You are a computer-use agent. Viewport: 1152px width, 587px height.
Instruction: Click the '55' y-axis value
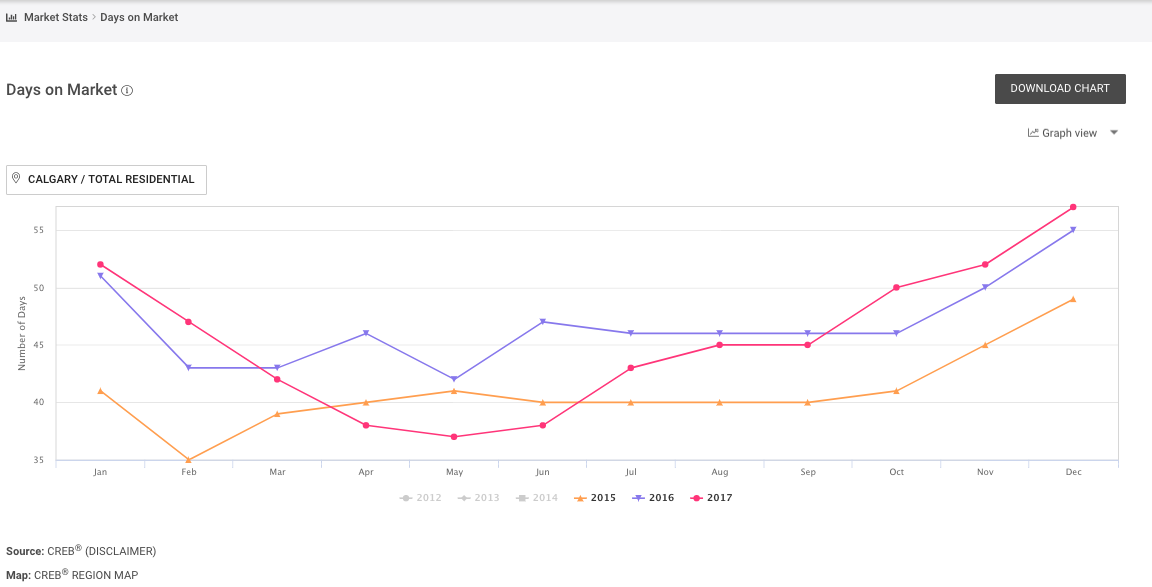[x=40, y=230]
